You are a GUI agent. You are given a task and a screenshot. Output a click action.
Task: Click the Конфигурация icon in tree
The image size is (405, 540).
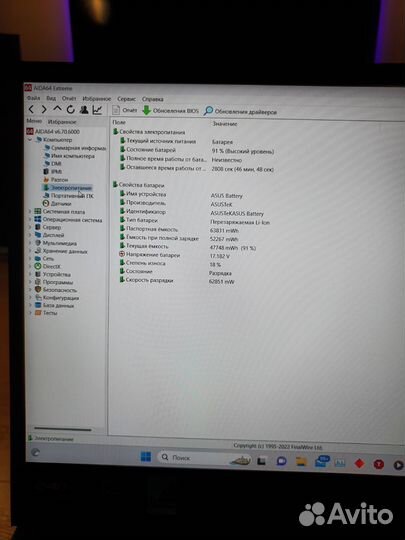click(x=38, y=297)
